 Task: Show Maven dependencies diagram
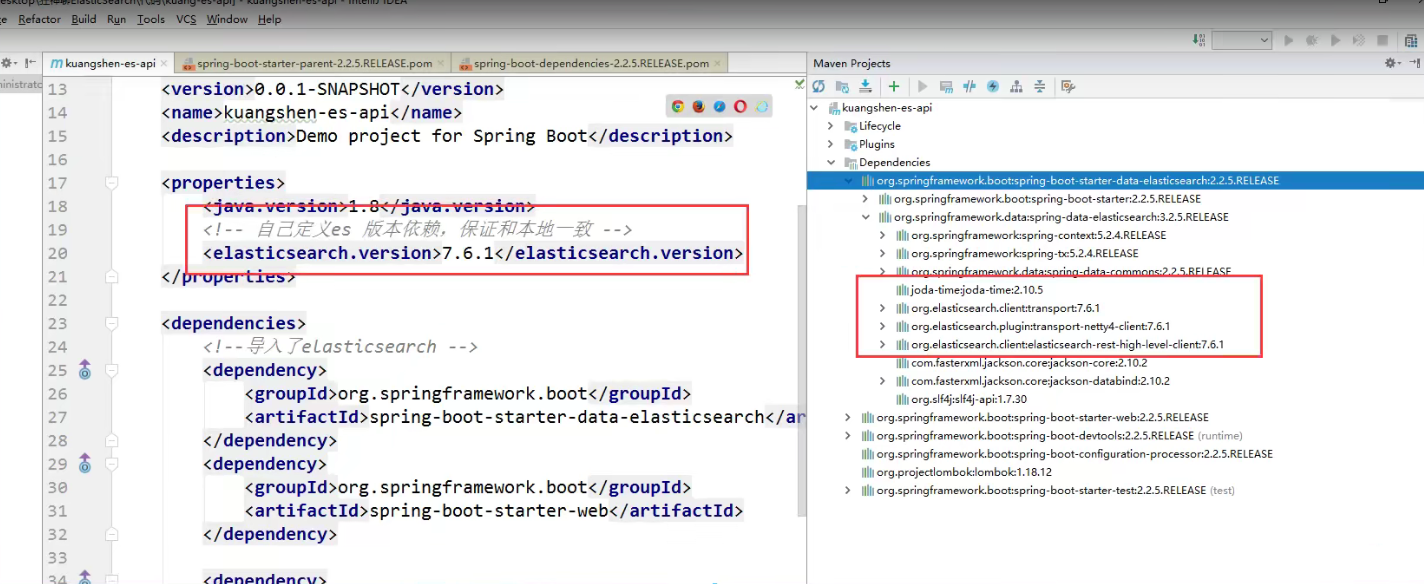point(1016,87)
